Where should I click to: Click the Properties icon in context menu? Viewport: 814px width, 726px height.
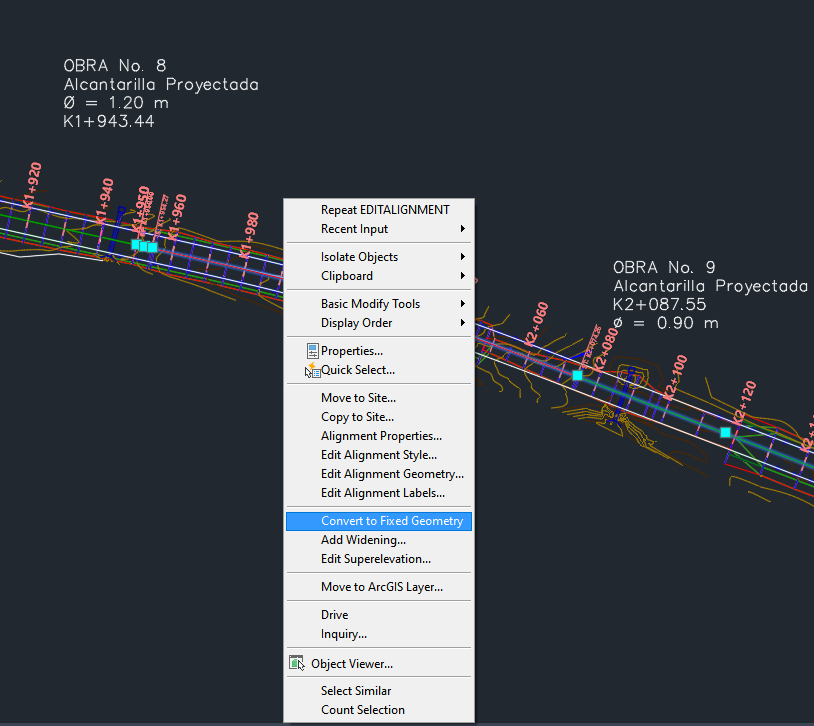tap(312, 351)
